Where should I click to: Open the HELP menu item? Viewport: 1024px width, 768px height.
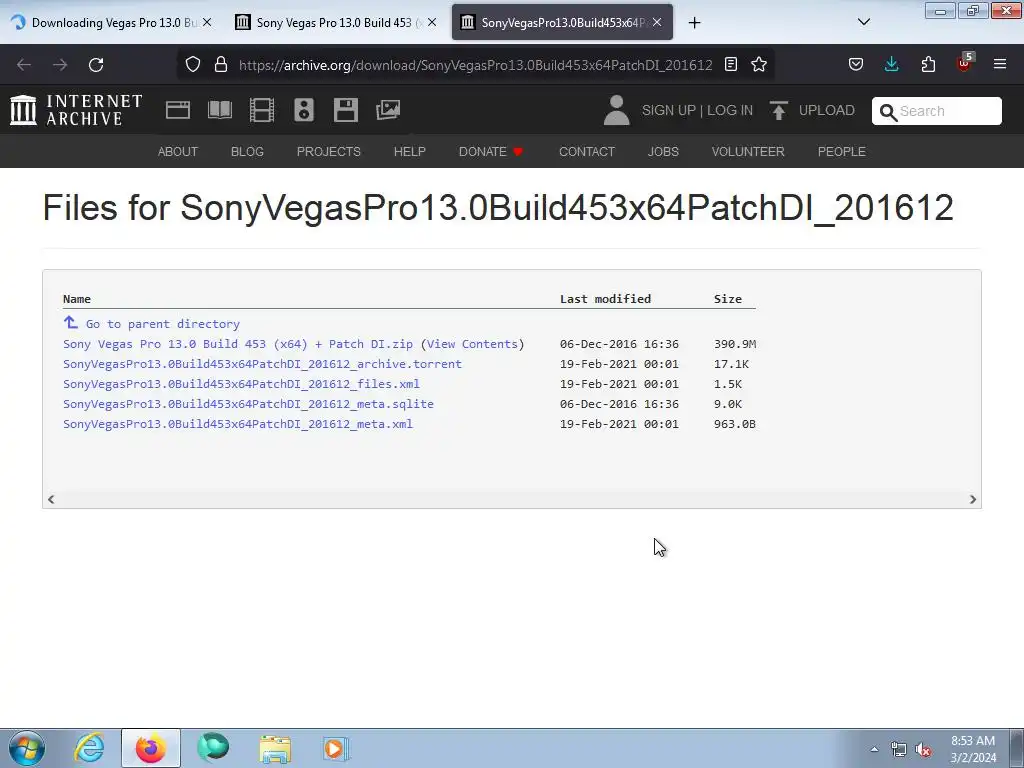[409, 152]
